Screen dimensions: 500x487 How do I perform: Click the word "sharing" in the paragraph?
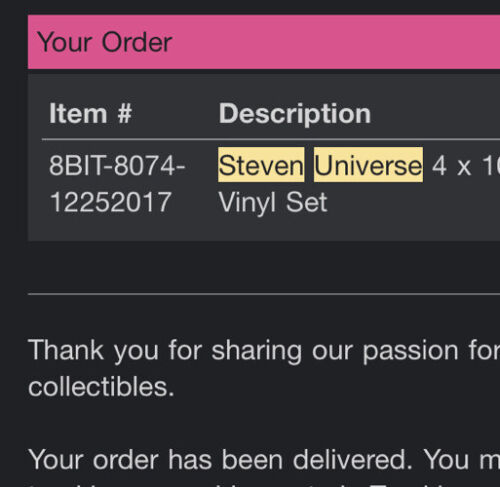coord(257,352)
